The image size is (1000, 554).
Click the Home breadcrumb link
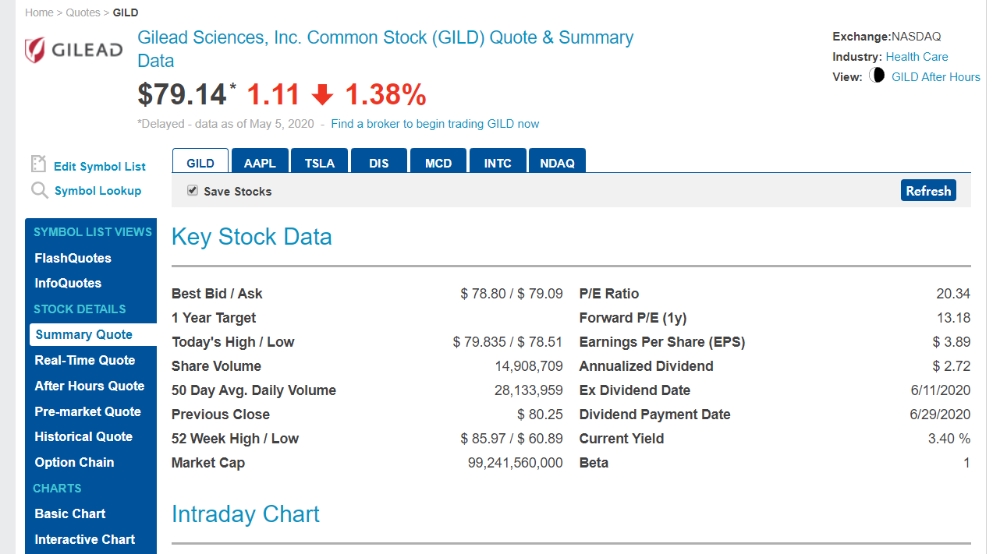tap(39, 12)
